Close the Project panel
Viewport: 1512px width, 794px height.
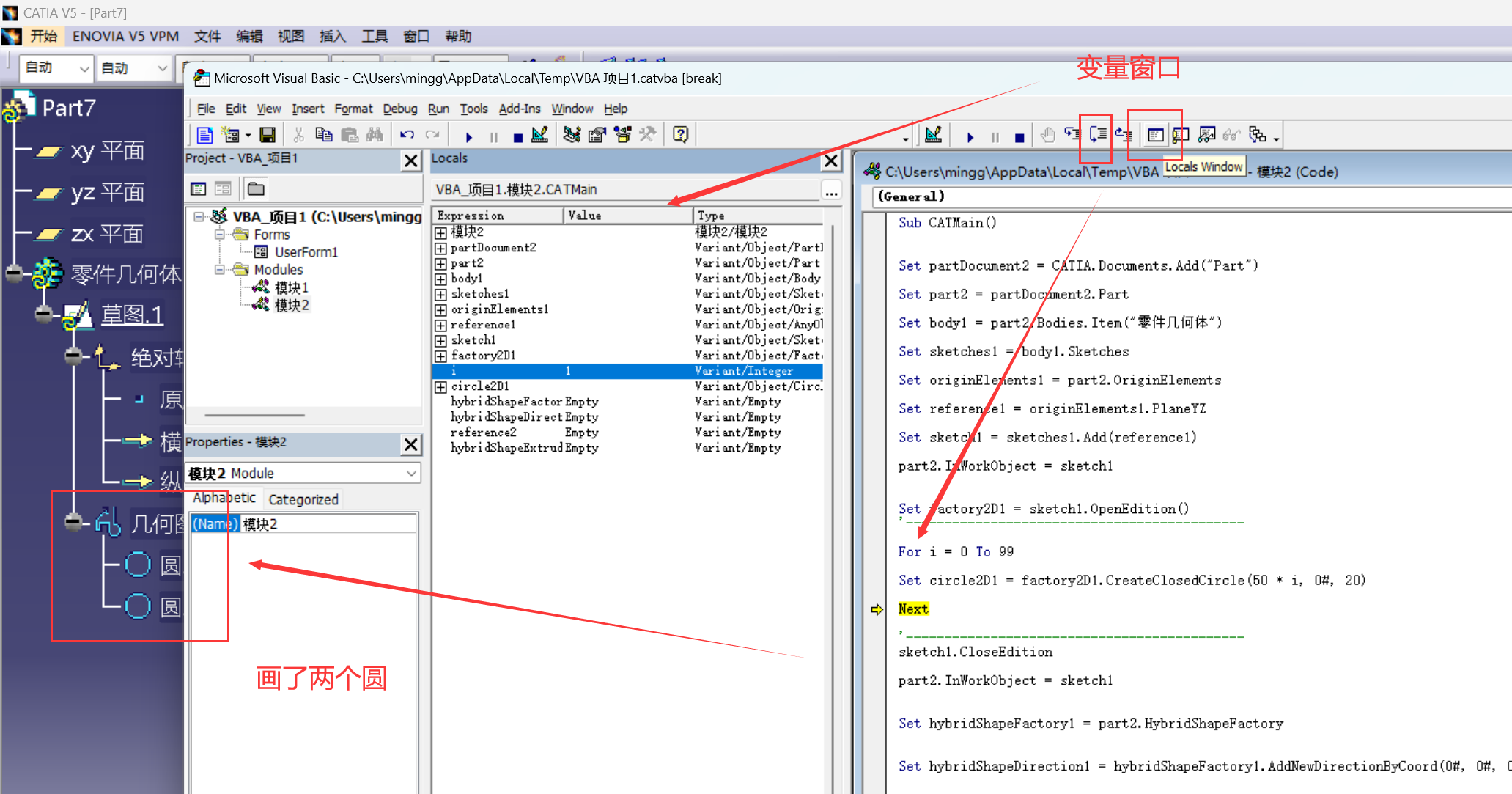click(412, 161)
